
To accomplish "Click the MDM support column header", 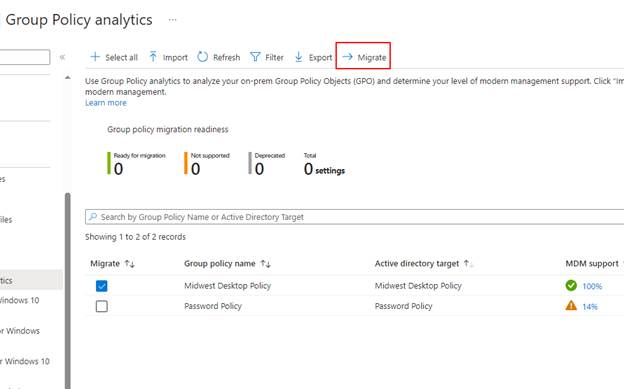I will click(592, 264).
